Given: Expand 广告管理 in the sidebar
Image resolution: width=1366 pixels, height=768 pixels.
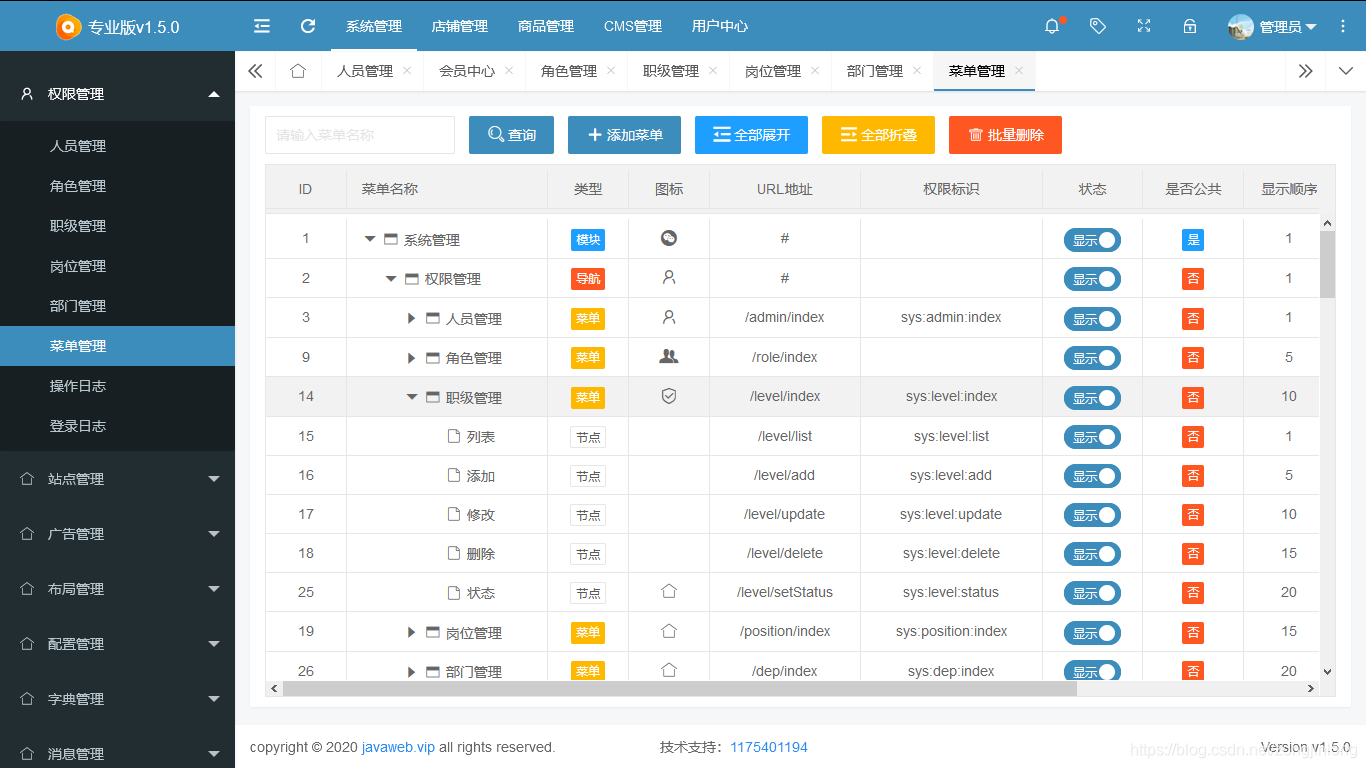Looking at the screenshot, I should (117, 534).
